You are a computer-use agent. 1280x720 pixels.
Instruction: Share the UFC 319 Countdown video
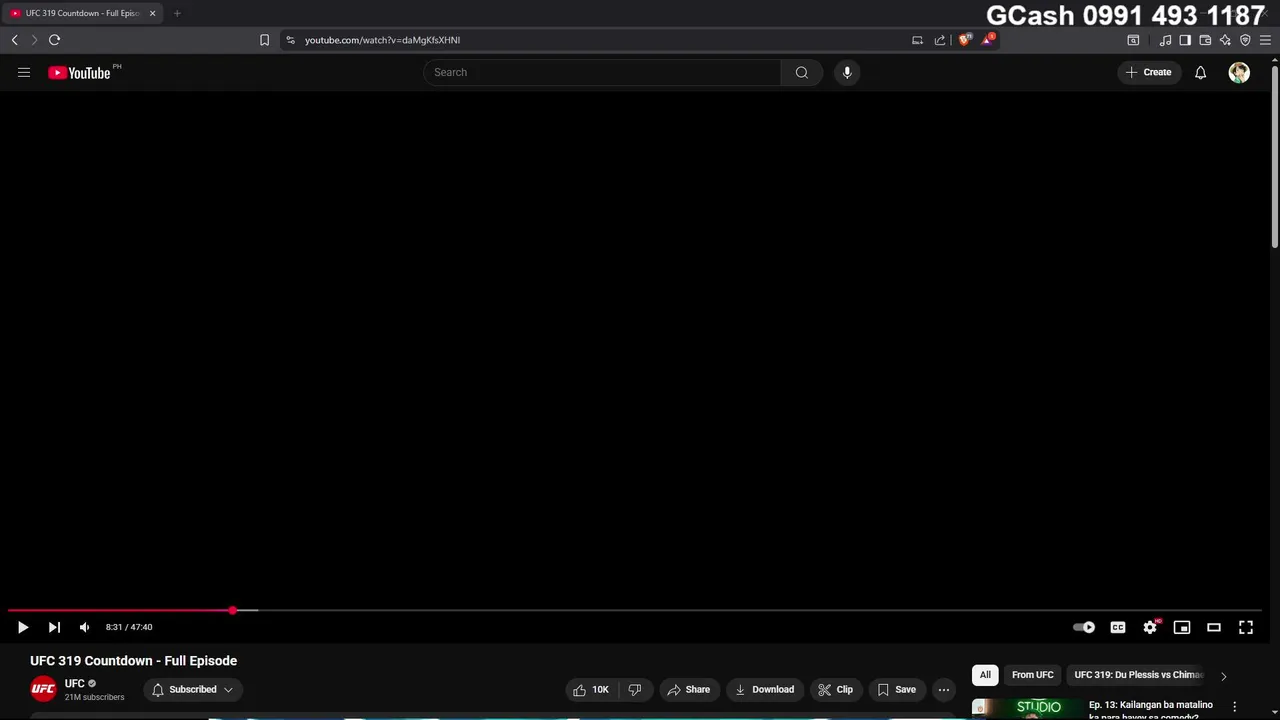pos(688,689)
